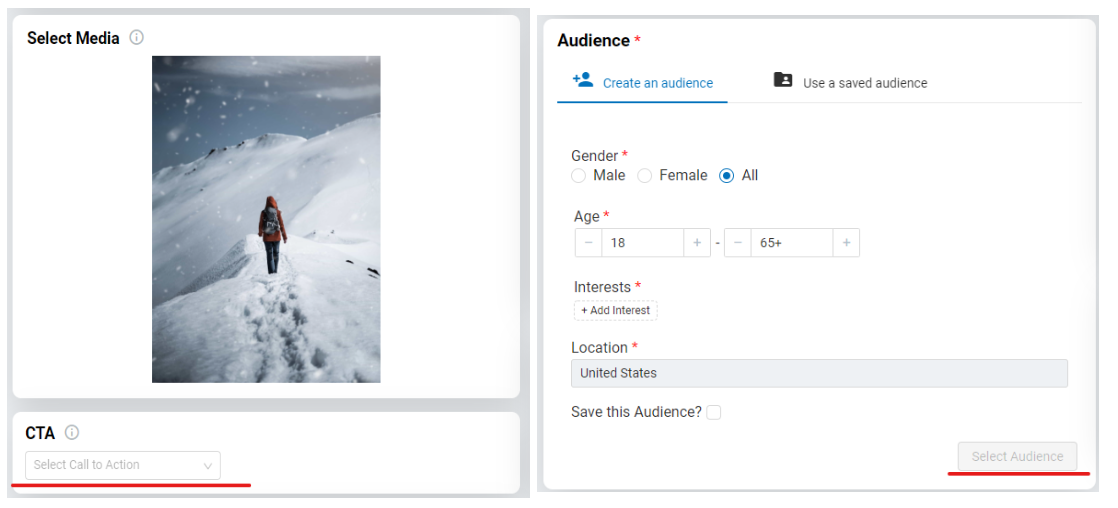Decrease the maximum age with minus button
This screenshot has width=1118, height=508.
(x=737, y=243)
